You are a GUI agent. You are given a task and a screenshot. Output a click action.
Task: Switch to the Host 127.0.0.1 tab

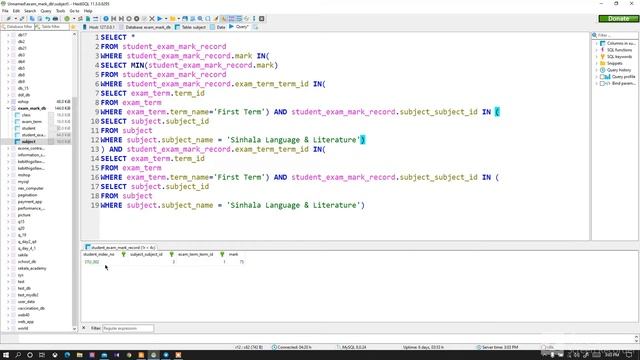(x=99, y=27)
